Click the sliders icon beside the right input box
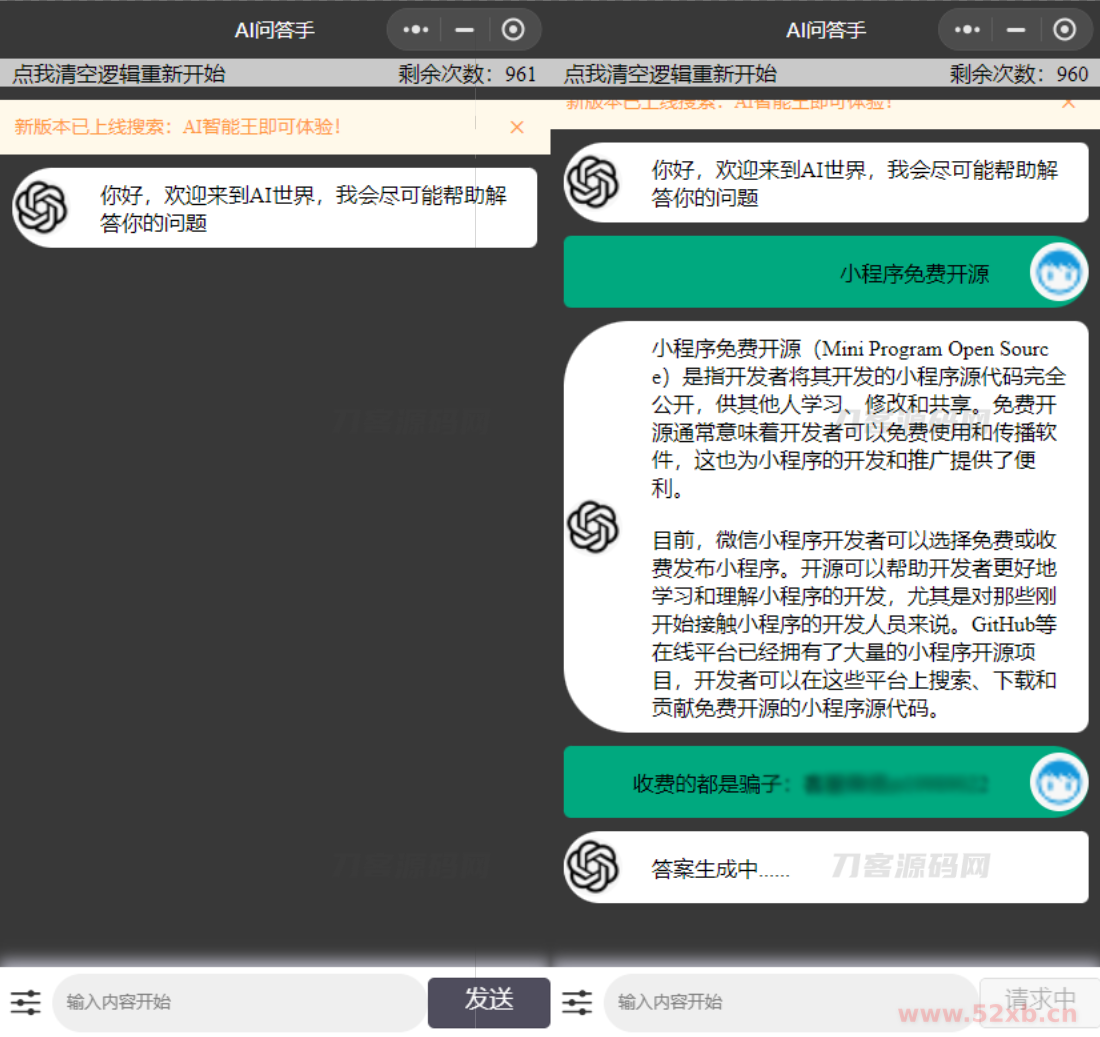The height and width of the screenshot is (1037, 1100). coord(577,1002)
